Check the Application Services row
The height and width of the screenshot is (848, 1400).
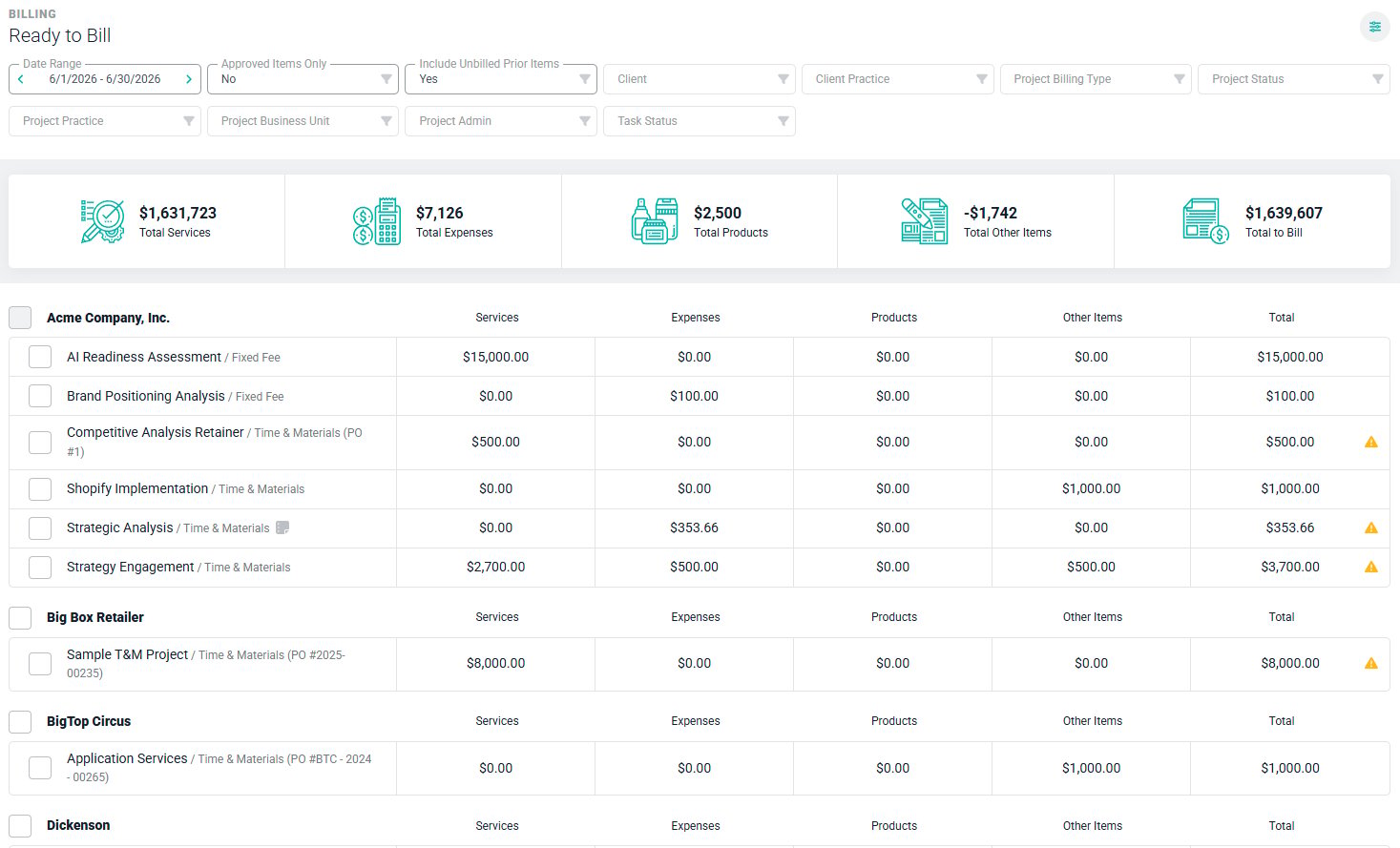point(40,768)
